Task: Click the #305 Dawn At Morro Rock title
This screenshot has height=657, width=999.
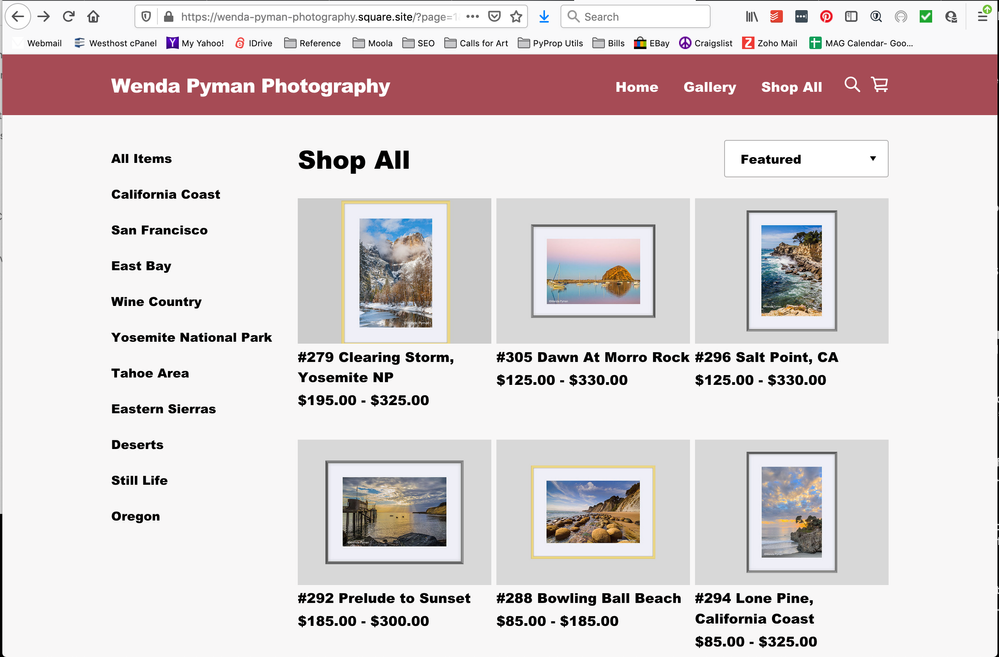Action: pos(593,357)
